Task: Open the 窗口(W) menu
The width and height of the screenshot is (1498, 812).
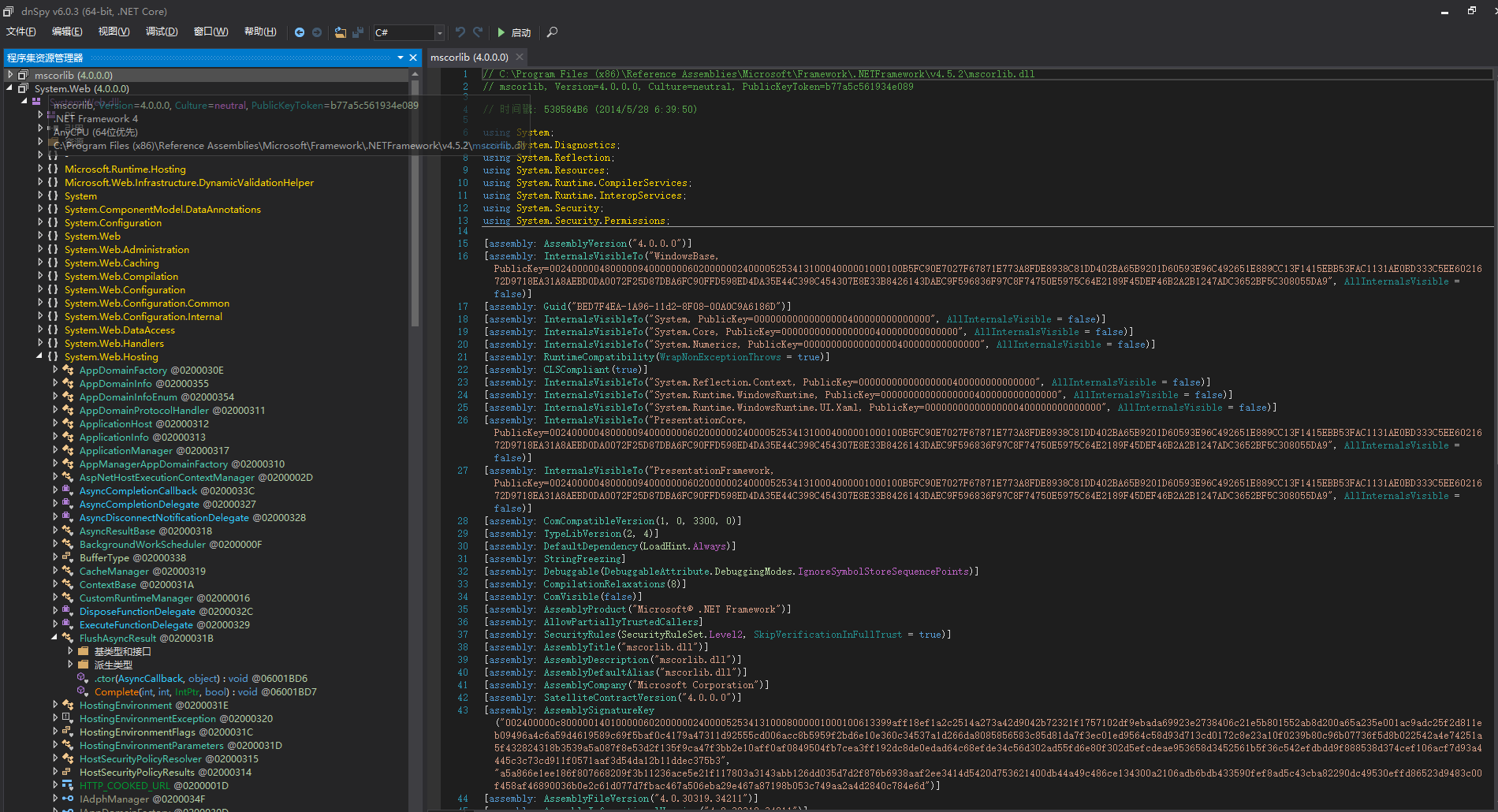Action: click(211, 32)
